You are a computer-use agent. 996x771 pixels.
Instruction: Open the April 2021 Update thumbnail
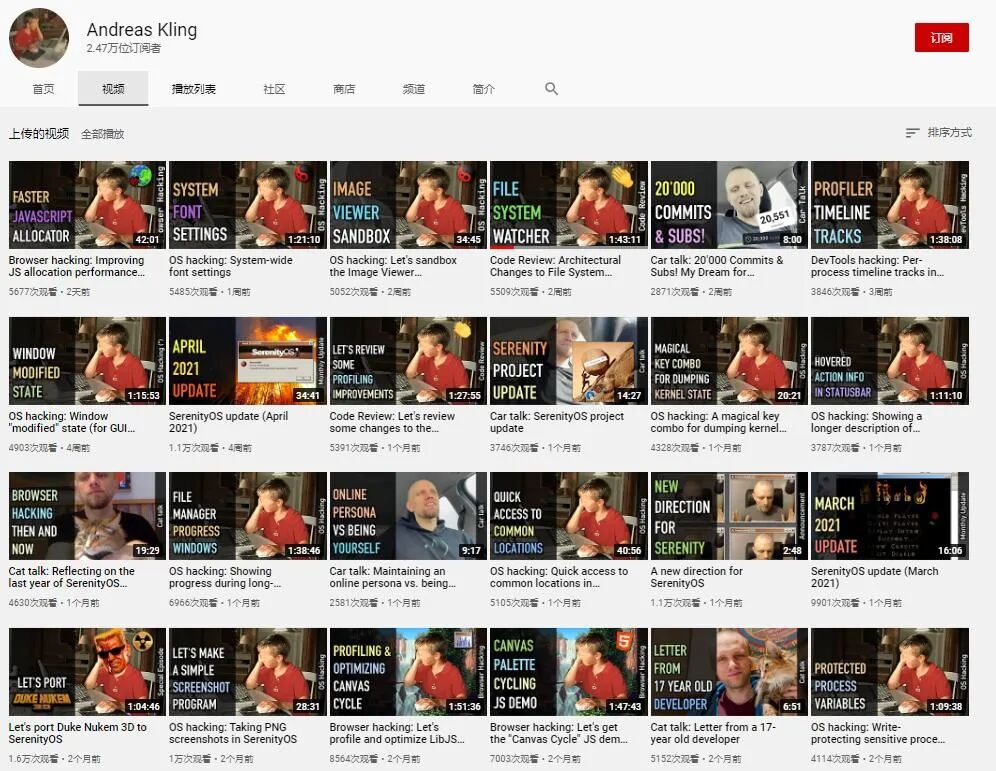248,361
